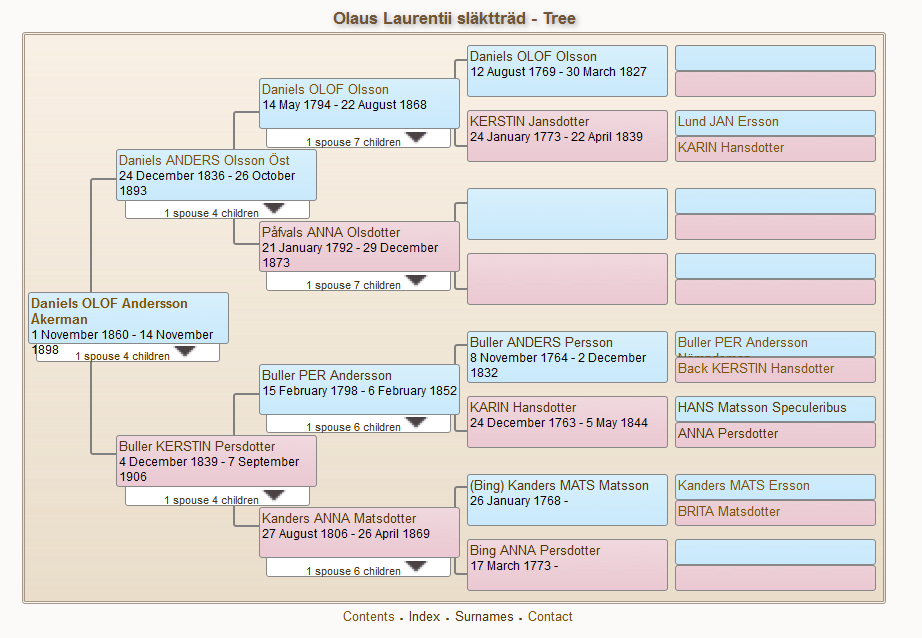Expand Daniels OLOF Andersson Åkerman family arrow
Viewport: 922px width, 638px height.
[x=184, y=351]
